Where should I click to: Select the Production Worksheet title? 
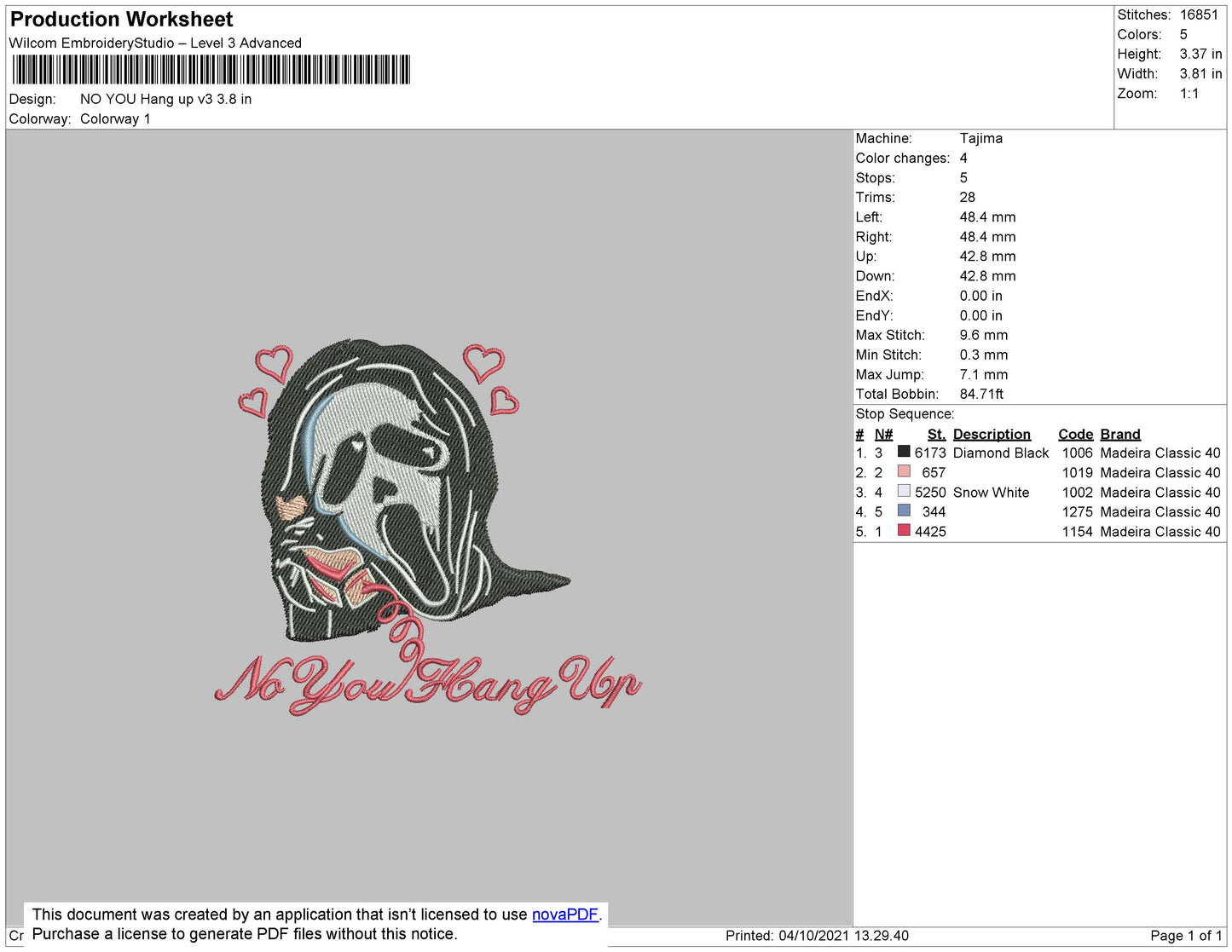coord(121,20)
